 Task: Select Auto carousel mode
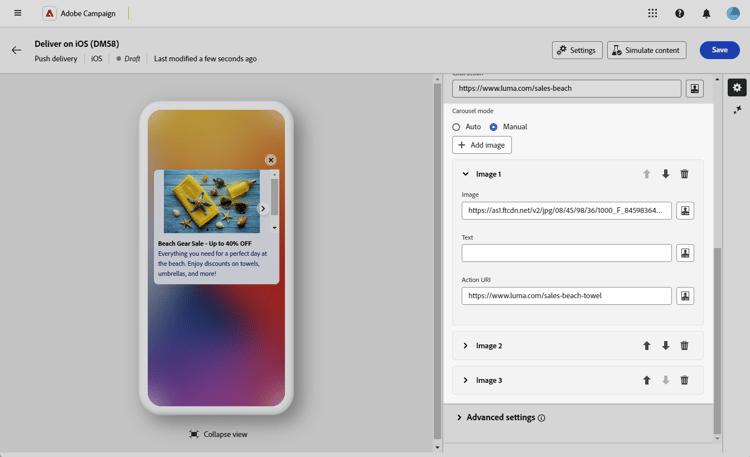456,127
